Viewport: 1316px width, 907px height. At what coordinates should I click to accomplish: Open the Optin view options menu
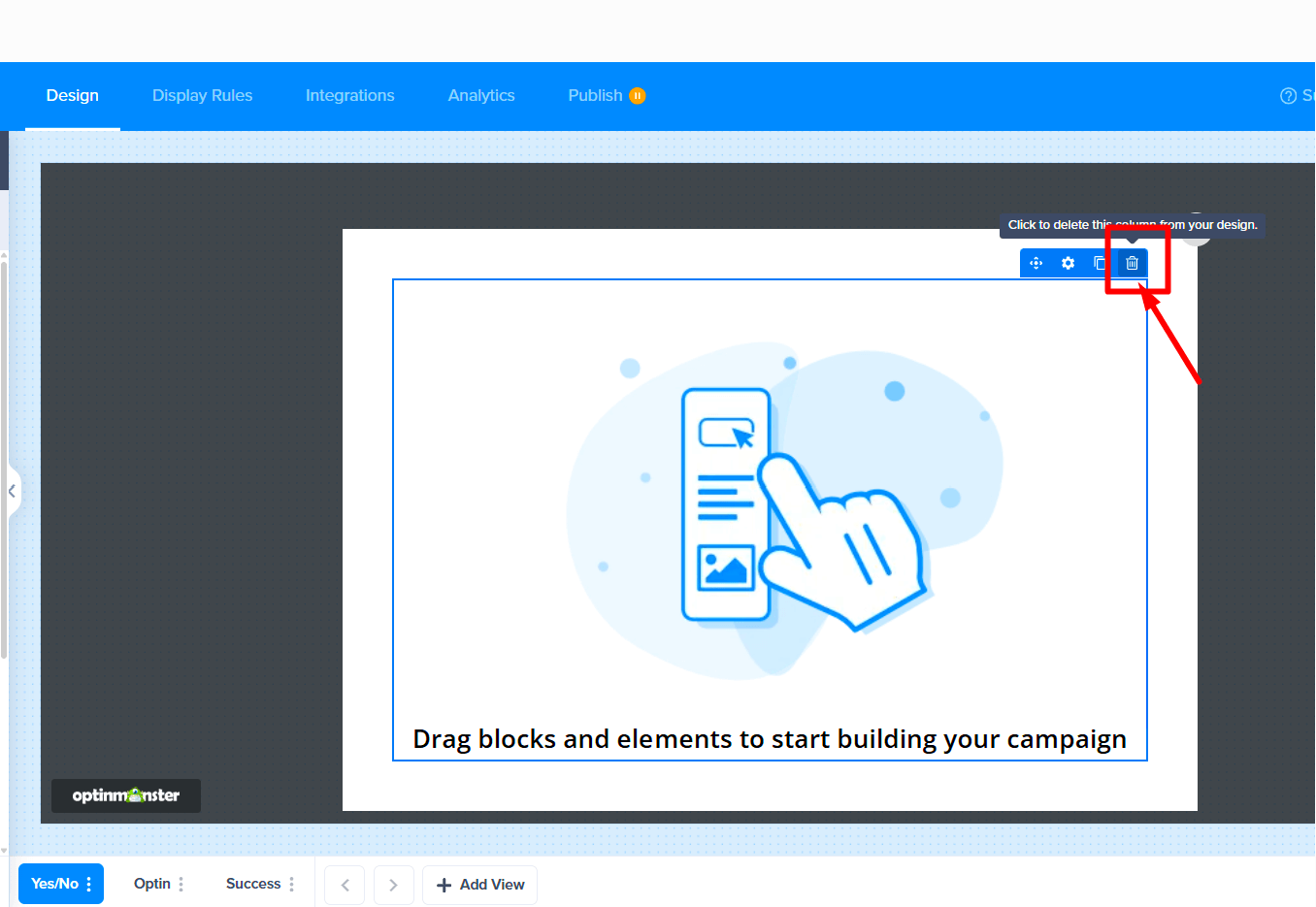pos(179,884)
